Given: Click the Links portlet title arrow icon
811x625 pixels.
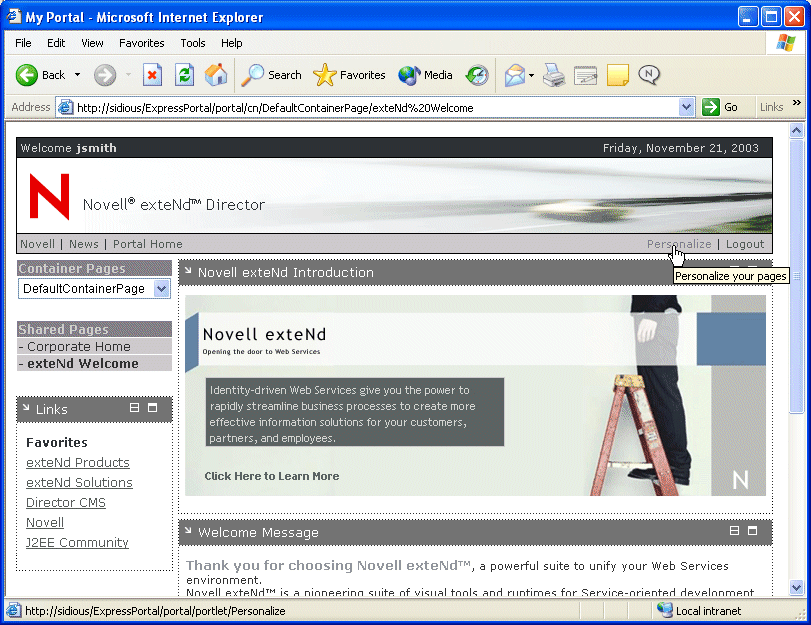Looking at the screenshot, I should [26, 408].
